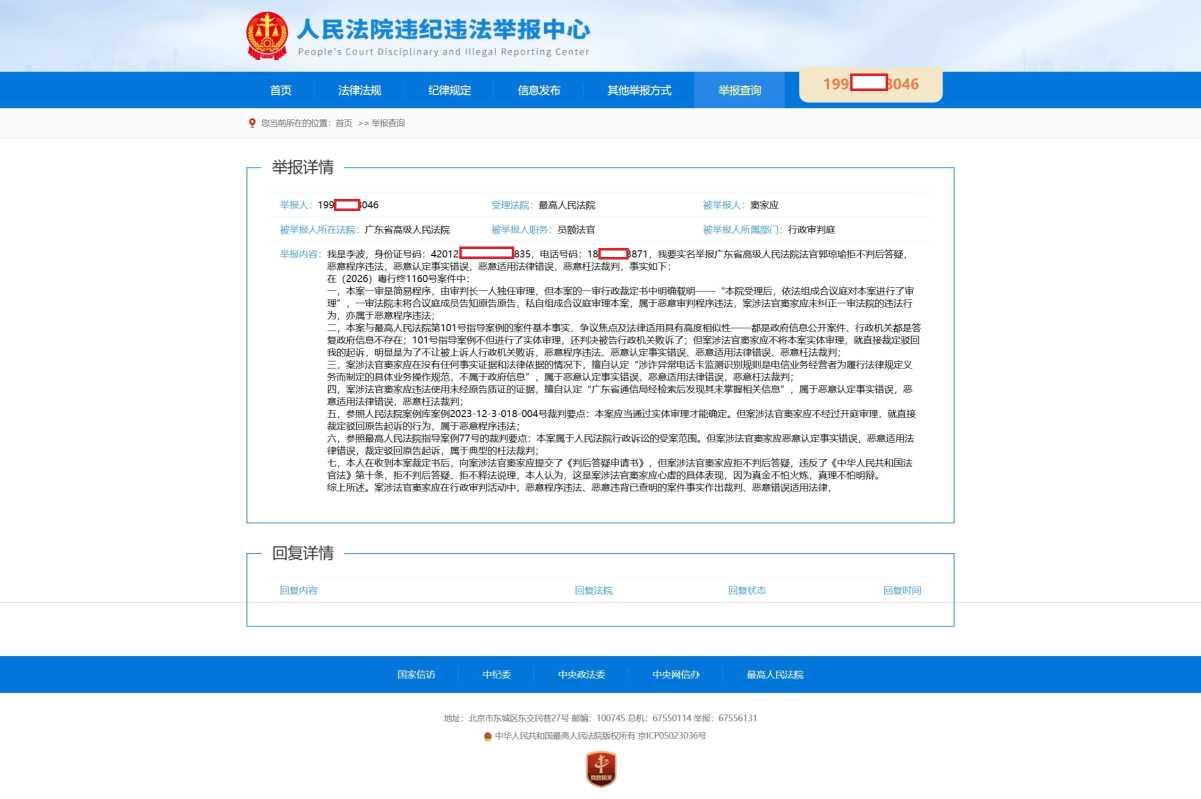
Task: Click the 回复法院 column header
Action: [x=594, y=591]
